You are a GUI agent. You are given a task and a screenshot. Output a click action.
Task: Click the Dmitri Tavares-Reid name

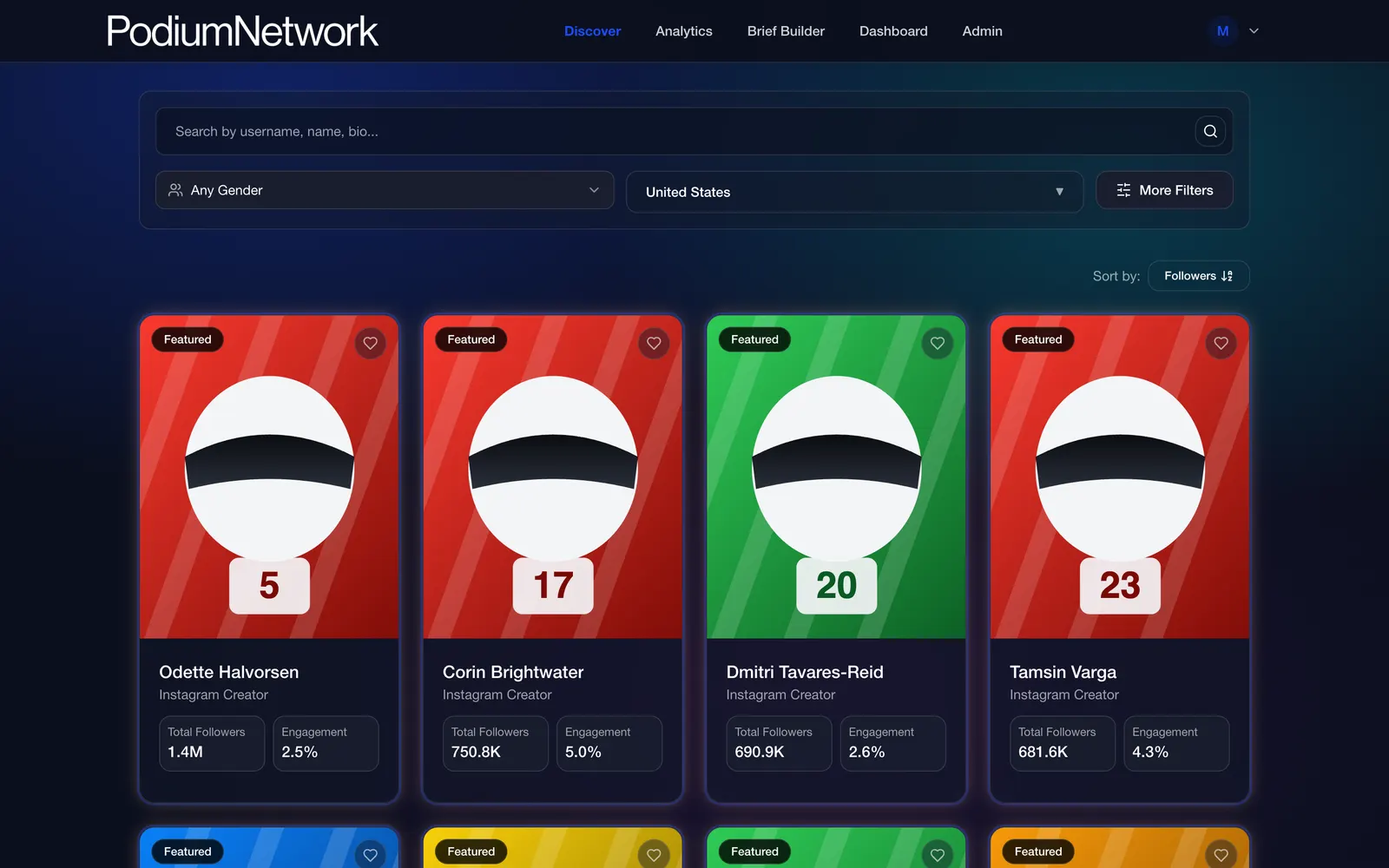805,672
